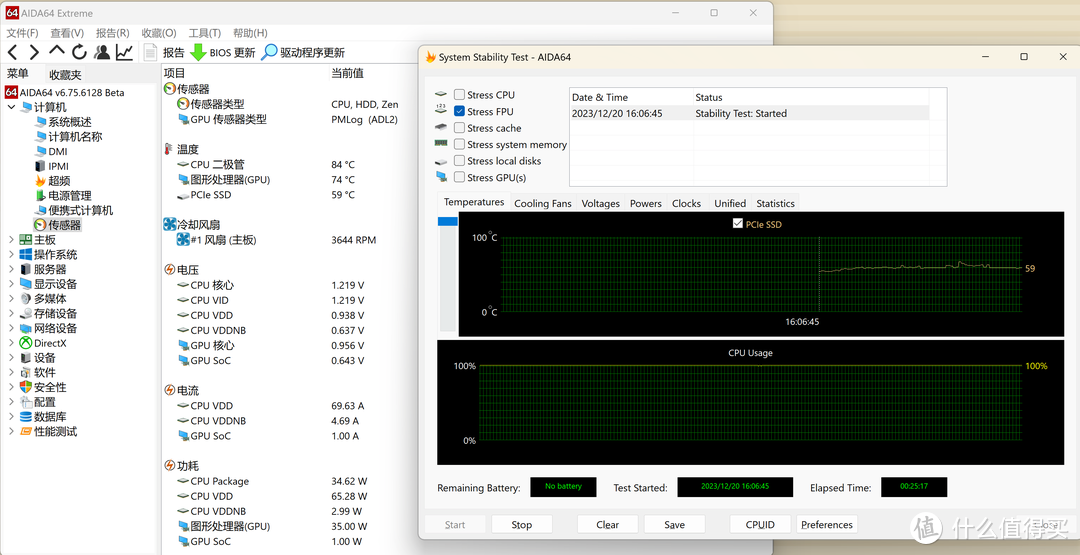The height and width of the screenshot is (555, 1080).
Task: Enable the Stress CPU checkbox
Action: [459, 95]
